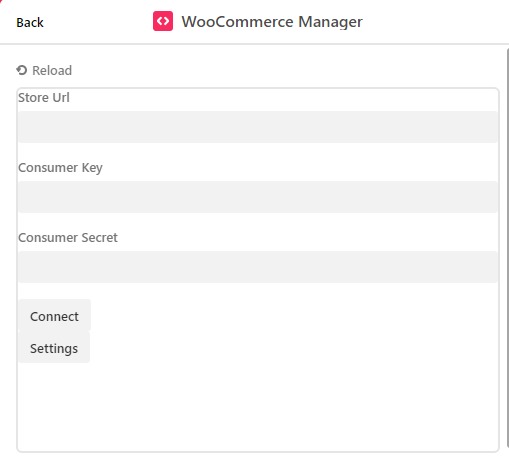
Task: Click the WooCommerce Manager title text
Action: (x=272, y=22)
